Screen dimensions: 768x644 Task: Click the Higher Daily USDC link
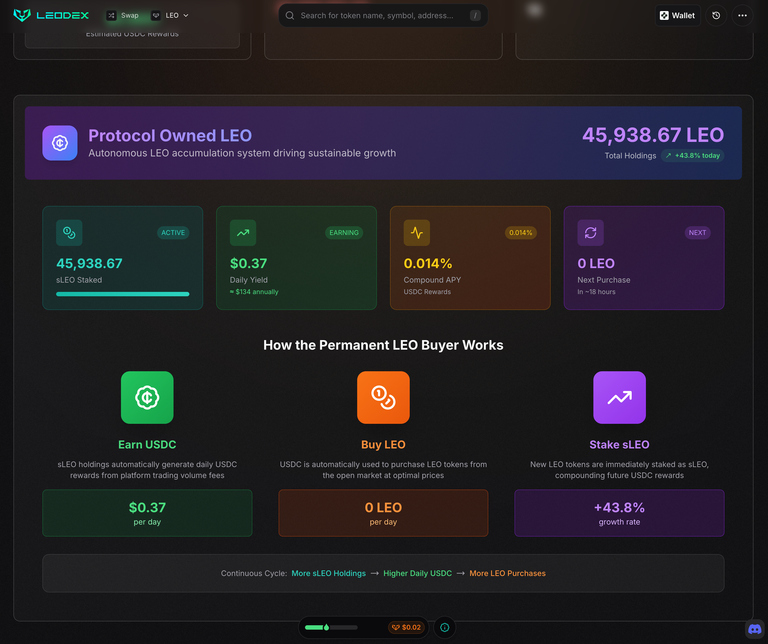[417, 573]
